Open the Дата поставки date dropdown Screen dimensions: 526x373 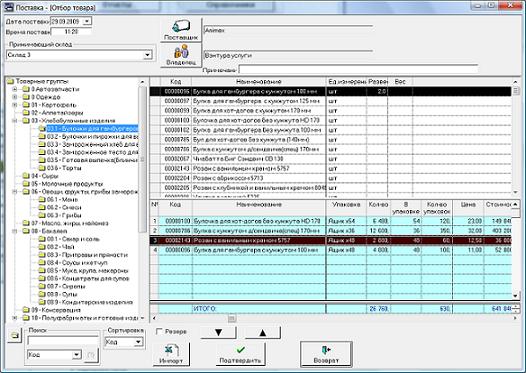point(87,21)
